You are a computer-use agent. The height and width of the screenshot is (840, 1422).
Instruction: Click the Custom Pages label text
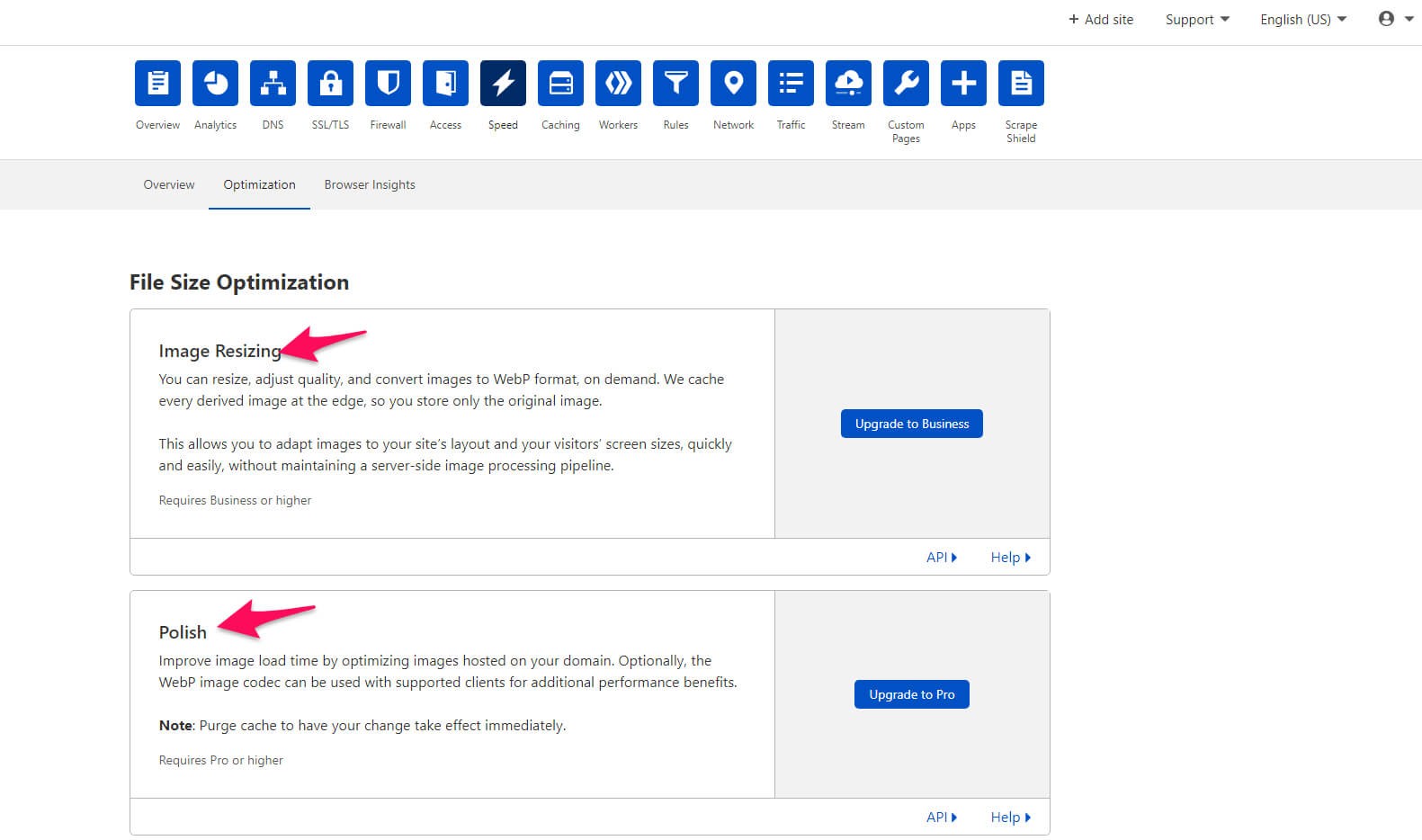coord(906,131)
